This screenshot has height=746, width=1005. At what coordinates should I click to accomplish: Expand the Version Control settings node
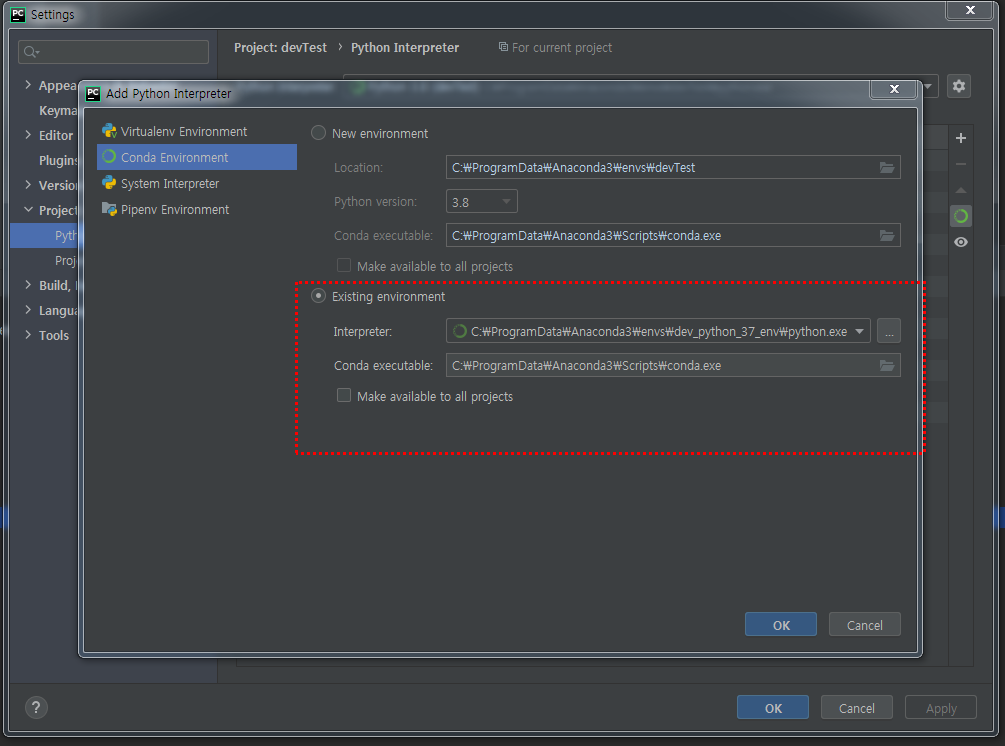[28, 185]
